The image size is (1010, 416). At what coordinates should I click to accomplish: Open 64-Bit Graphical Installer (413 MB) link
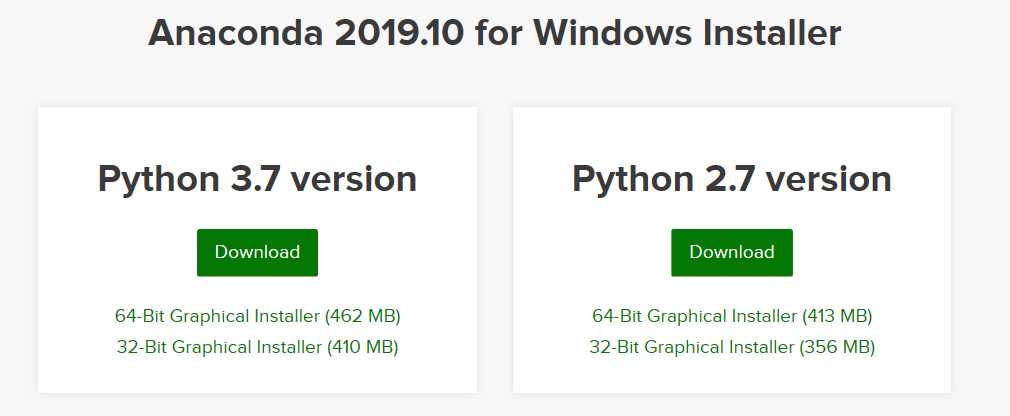coord(732,316)
